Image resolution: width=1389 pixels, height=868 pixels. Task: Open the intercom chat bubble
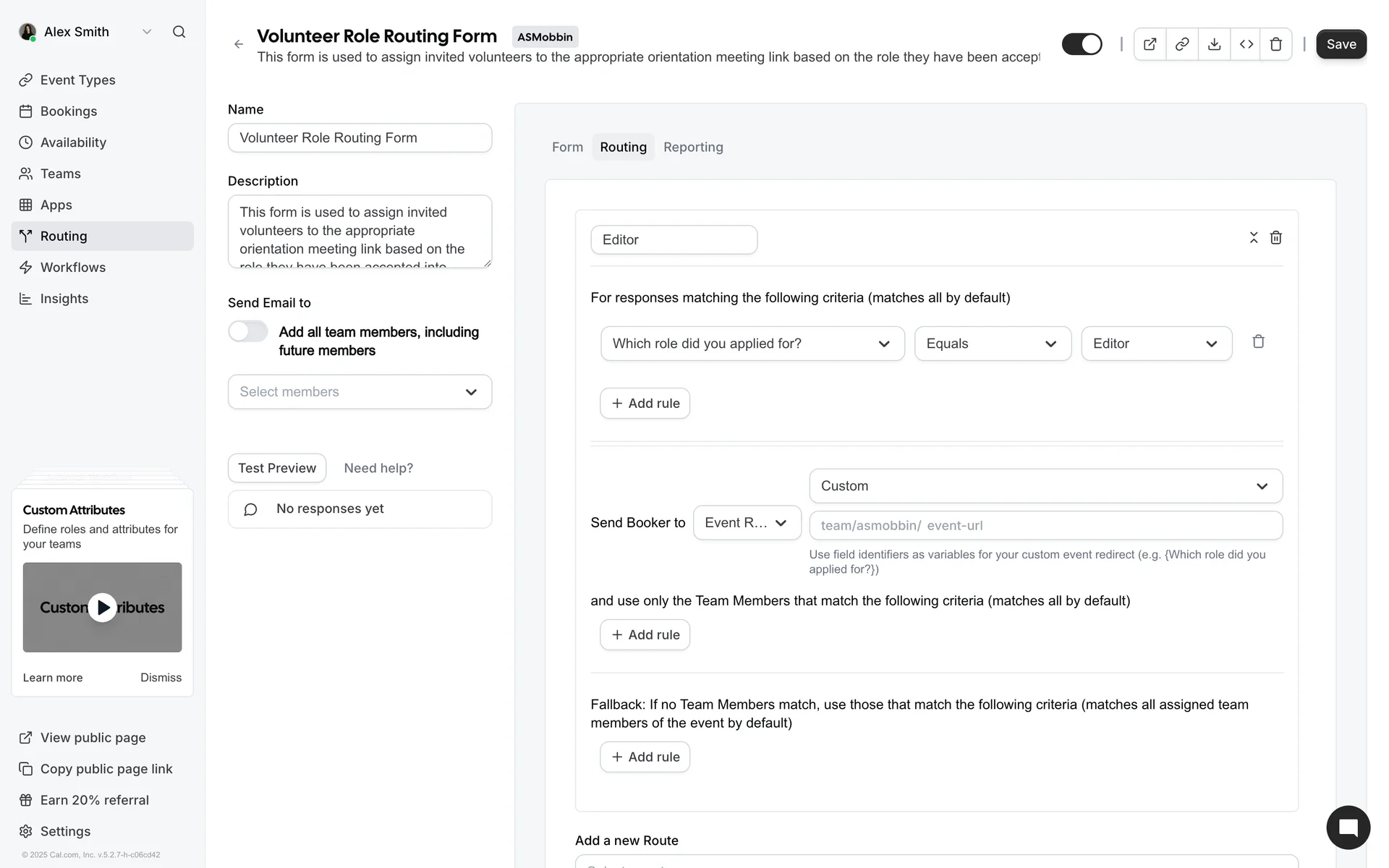tap(1348, 827)
